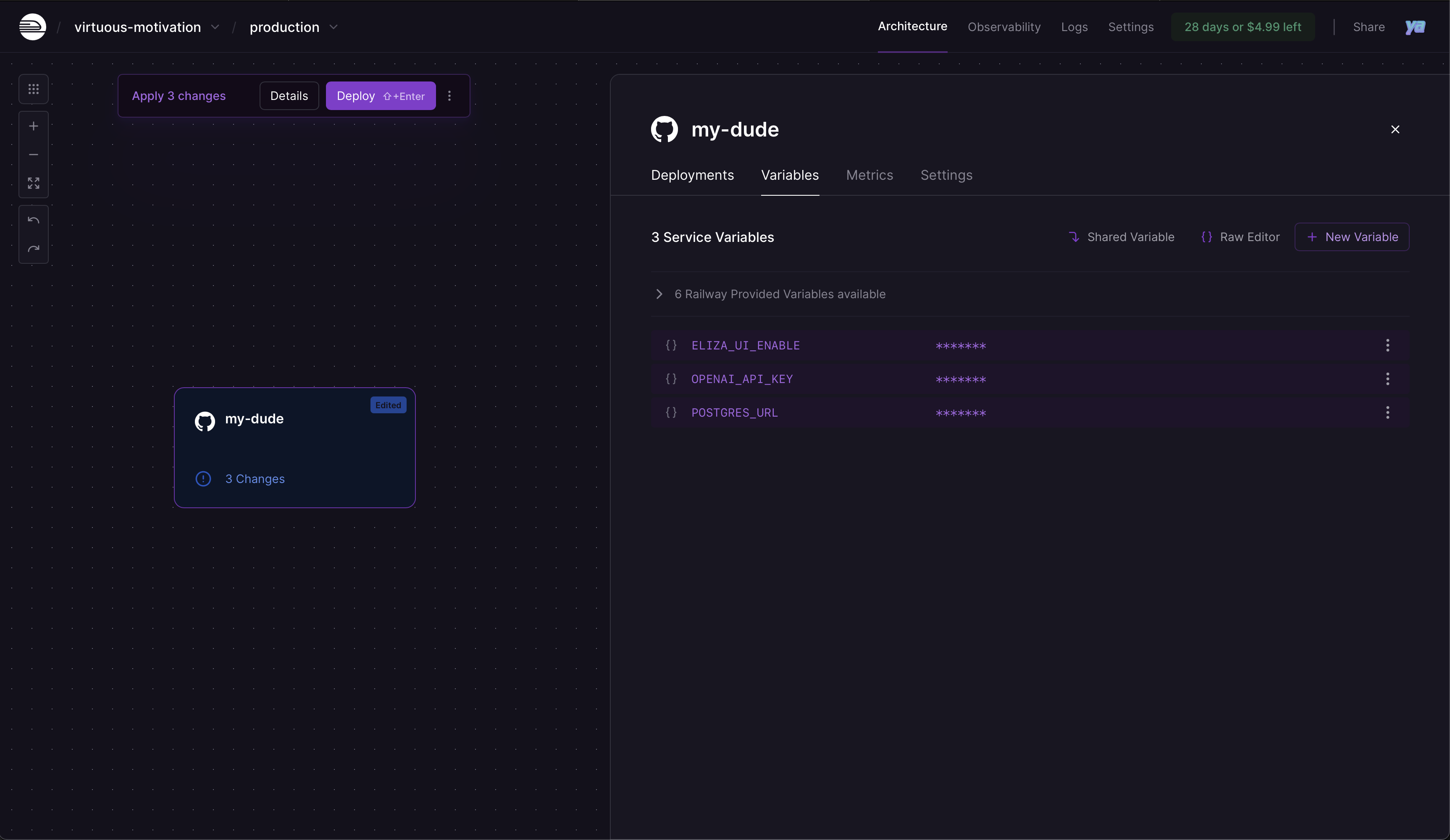Open the production environment dropdown
This screenshot has width=1450, height=840.
pos(333,27)
